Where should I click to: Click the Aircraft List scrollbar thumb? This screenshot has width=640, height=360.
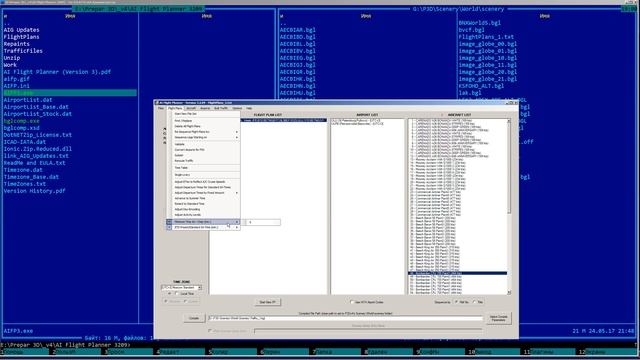(509, 168)
